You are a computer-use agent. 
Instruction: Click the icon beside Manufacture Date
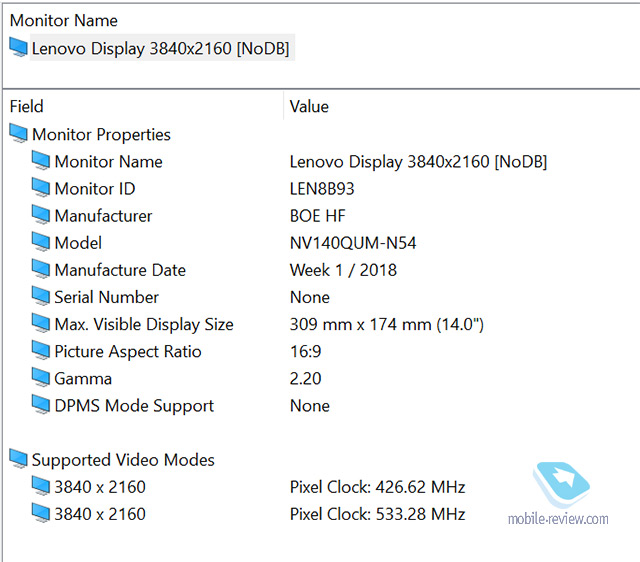41,269
